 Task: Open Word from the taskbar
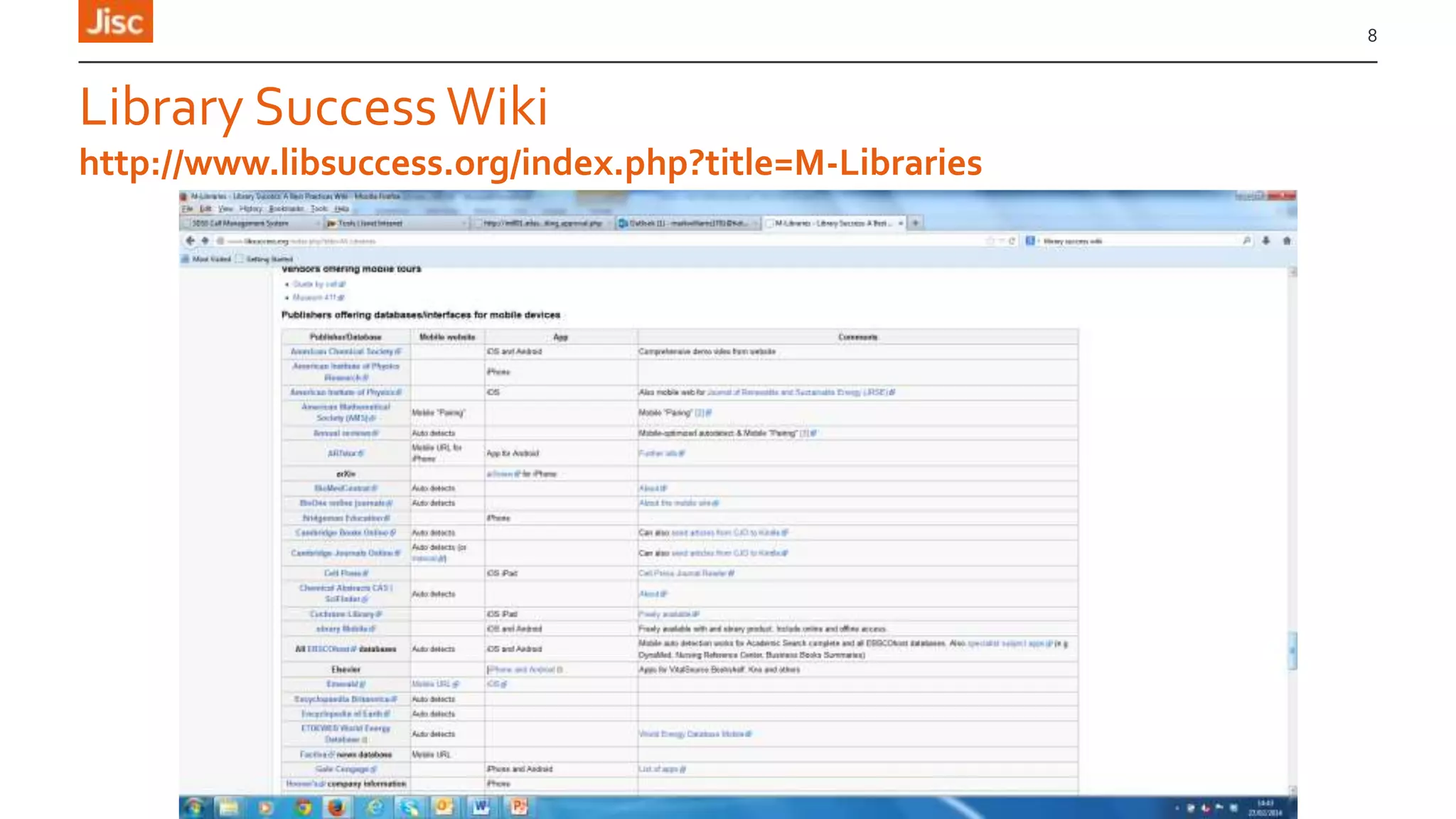click(x=481, y=807)
